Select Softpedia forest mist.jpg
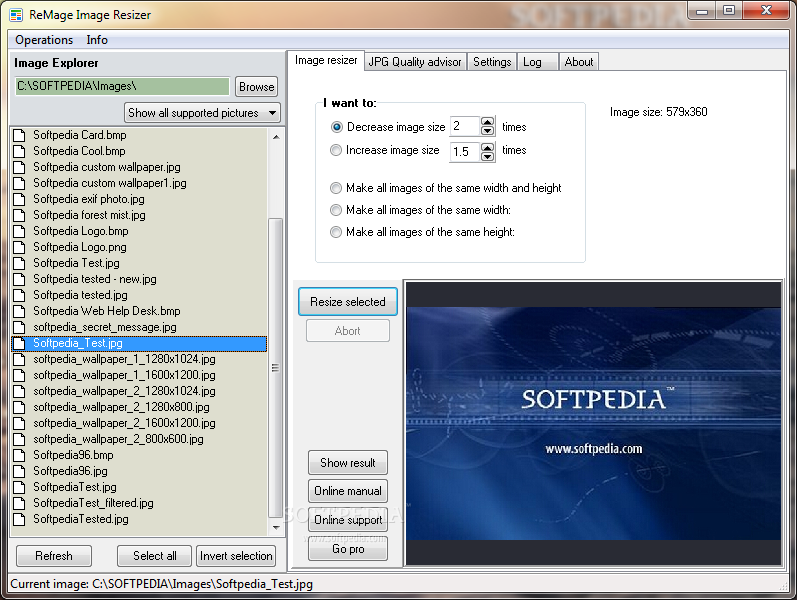This screenshot has height=600, width=797. point(139,215)
